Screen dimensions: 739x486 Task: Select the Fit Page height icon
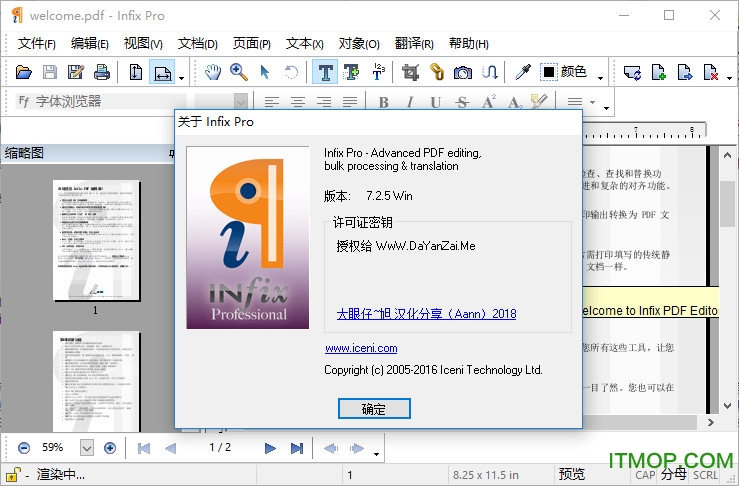(x=136, y=72)
